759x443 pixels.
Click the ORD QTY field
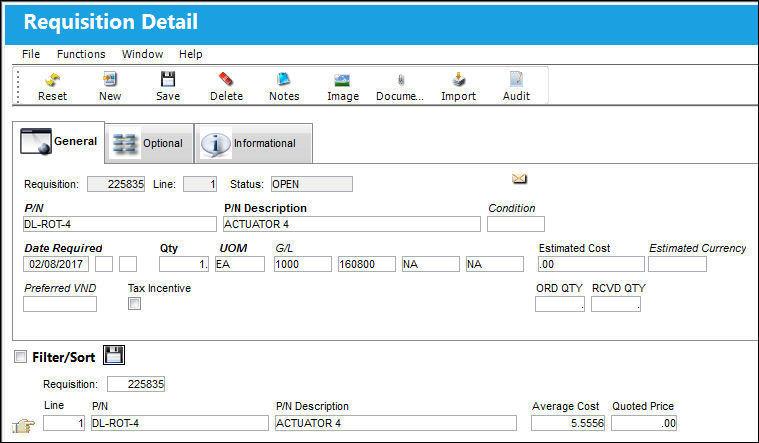(560, 304)
